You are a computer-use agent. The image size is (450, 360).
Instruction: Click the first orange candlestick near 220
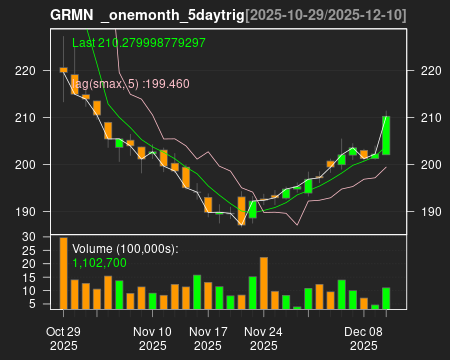click(x=63, y=70)
